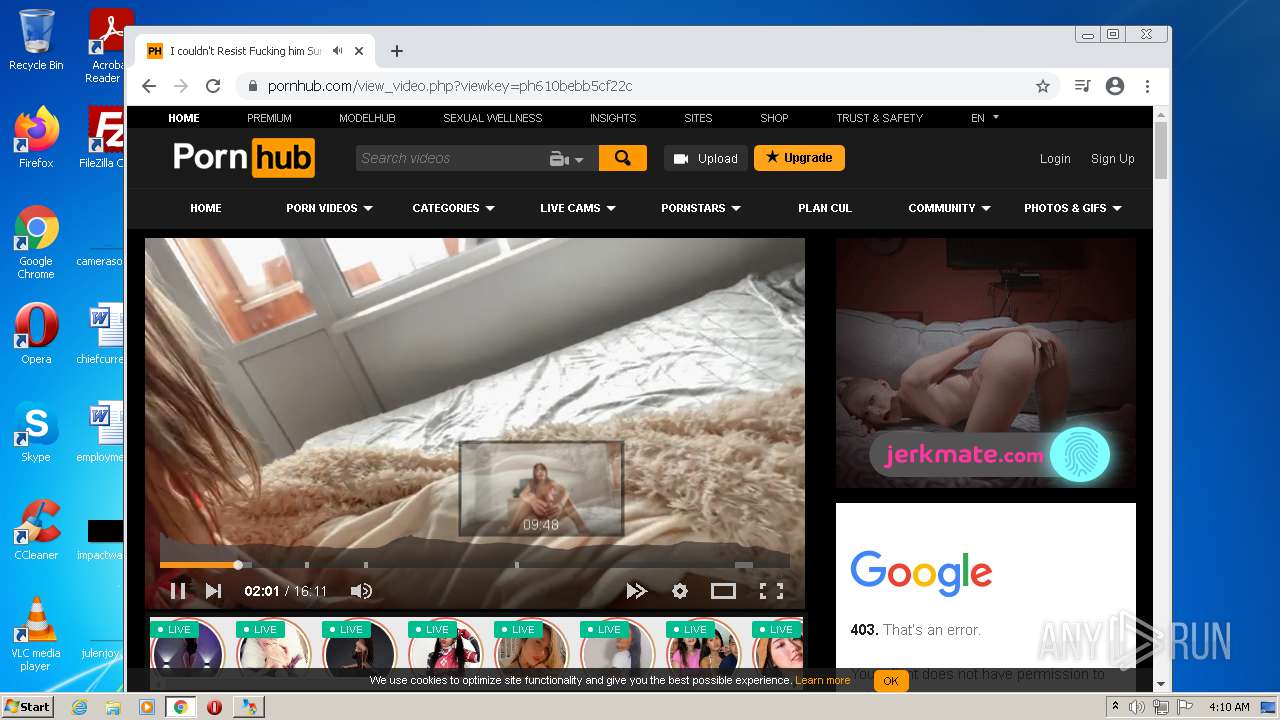Close the current browser tab

(359, 51)
